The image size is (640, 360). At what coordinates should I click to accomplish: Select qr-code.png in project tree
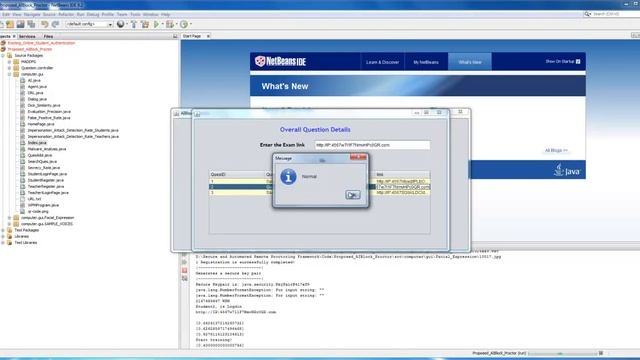coord(38,211)
